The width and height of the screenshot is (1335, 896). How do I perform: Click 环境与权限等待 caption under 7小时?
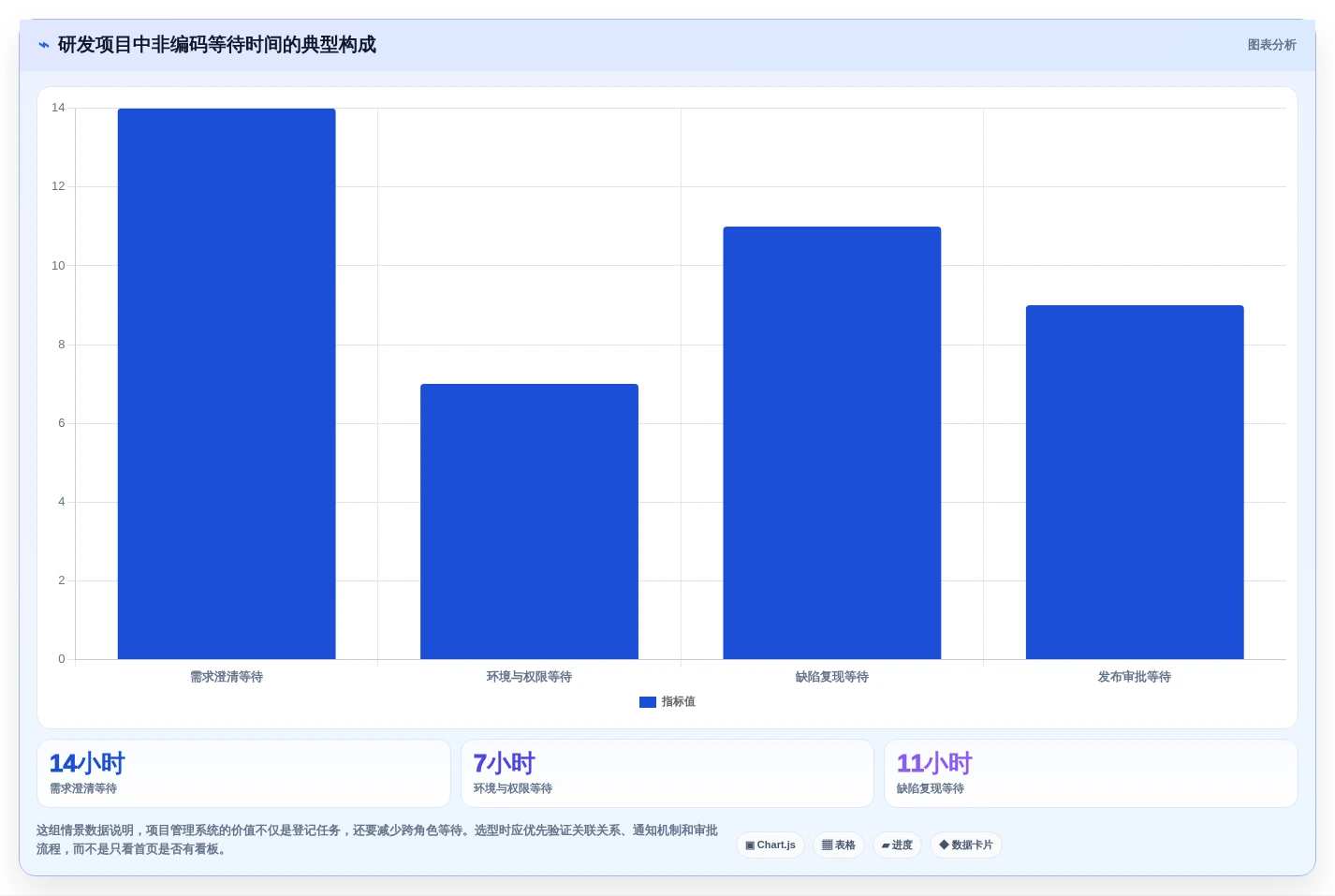coord(513,788)
